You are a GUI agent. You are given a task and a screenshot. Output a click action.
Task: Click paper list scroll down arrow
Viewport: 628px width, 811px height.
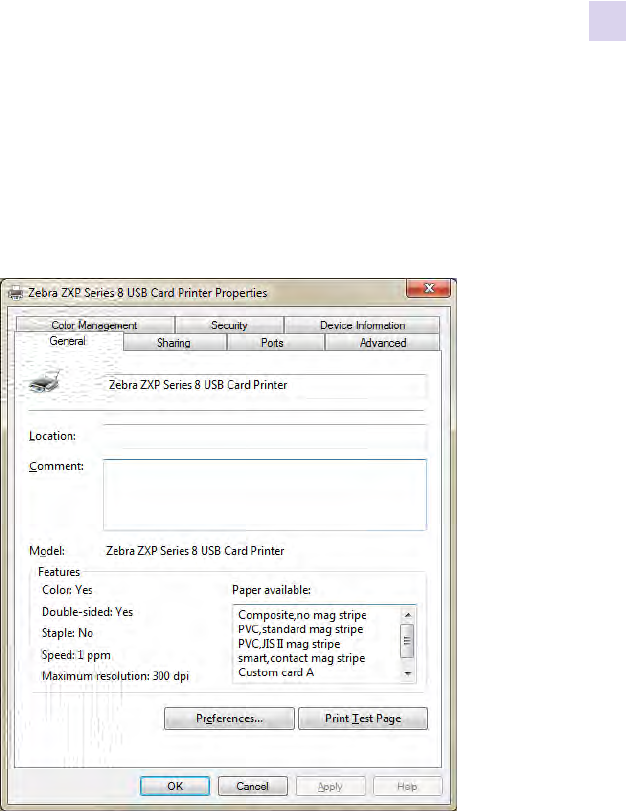tap(408, 673)
